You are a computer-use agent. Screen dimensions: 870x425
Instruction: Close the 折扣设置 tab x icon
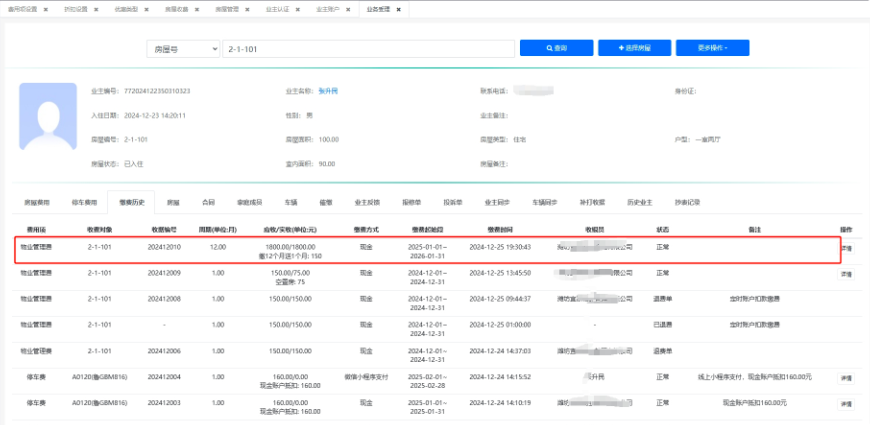point(97,8)
